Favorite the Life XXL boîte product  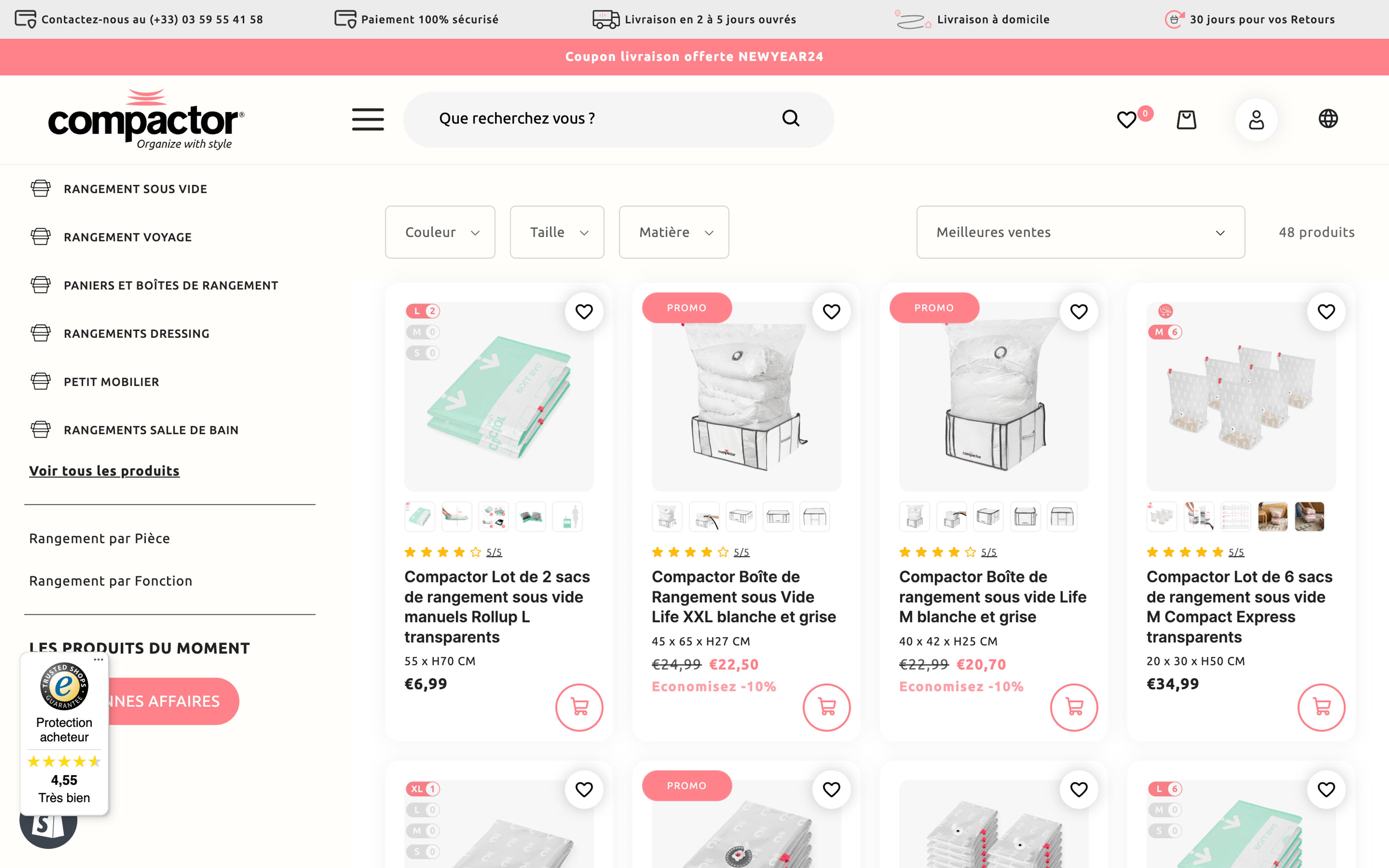pos(831,312)
